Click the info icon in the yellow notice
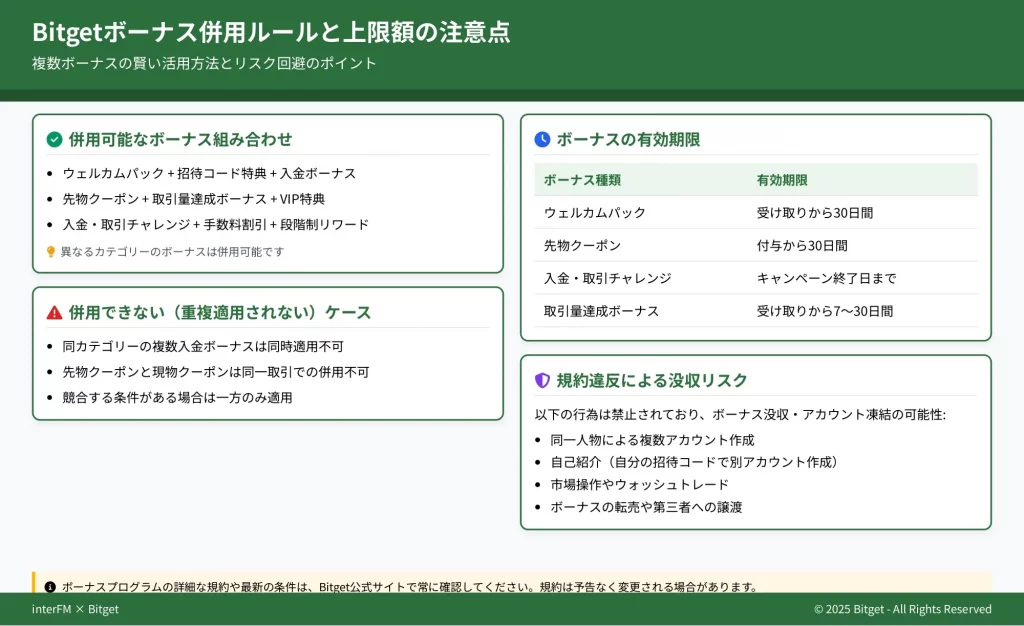Screen dimensions: 1024x626 50,587
